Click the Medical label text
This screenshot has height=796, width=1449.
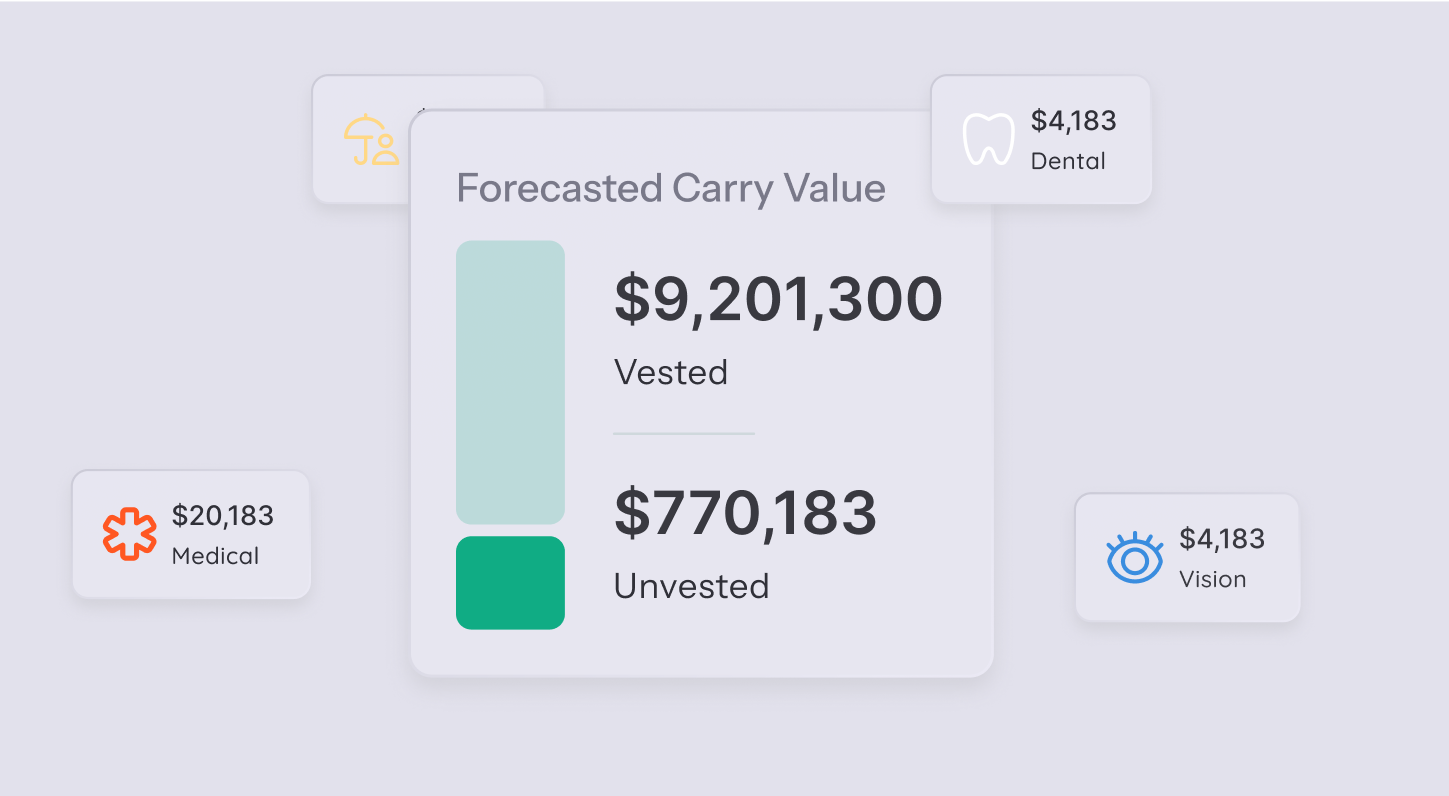pos(215,556)
